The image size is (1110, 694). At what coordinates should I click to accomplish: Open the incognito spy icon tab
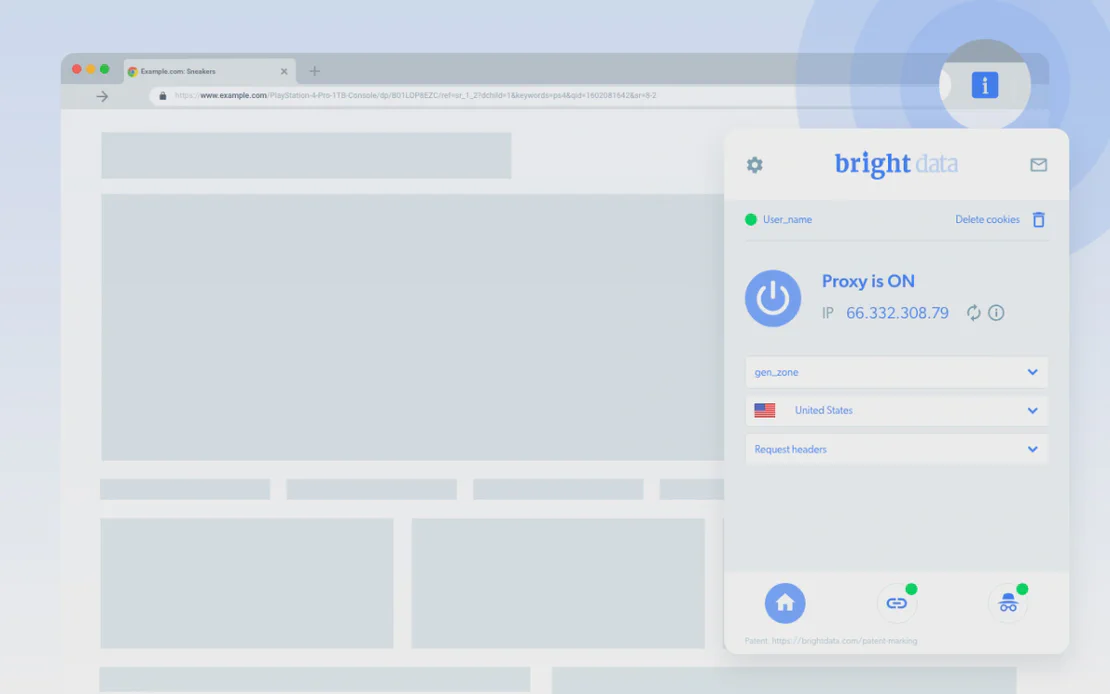(1008, 603)
